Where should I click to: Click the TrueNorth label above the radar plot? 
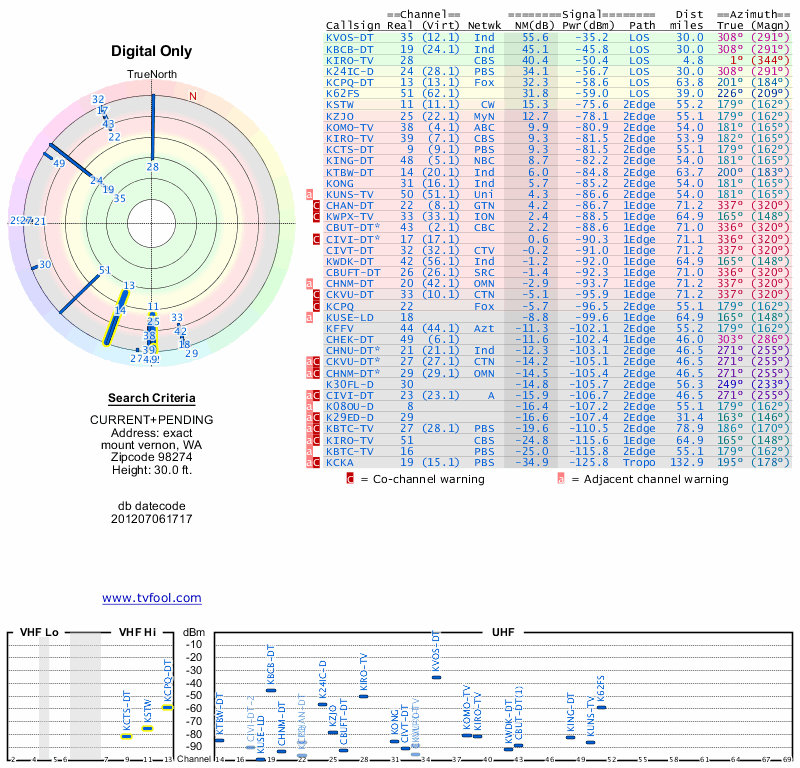151,76
